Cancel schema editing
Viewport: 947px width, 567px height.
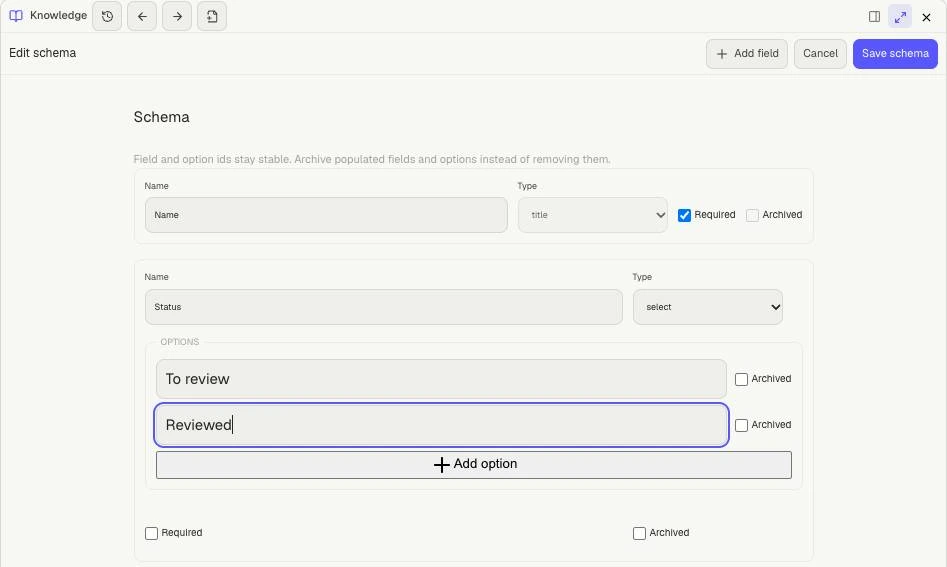coord(820,54)
